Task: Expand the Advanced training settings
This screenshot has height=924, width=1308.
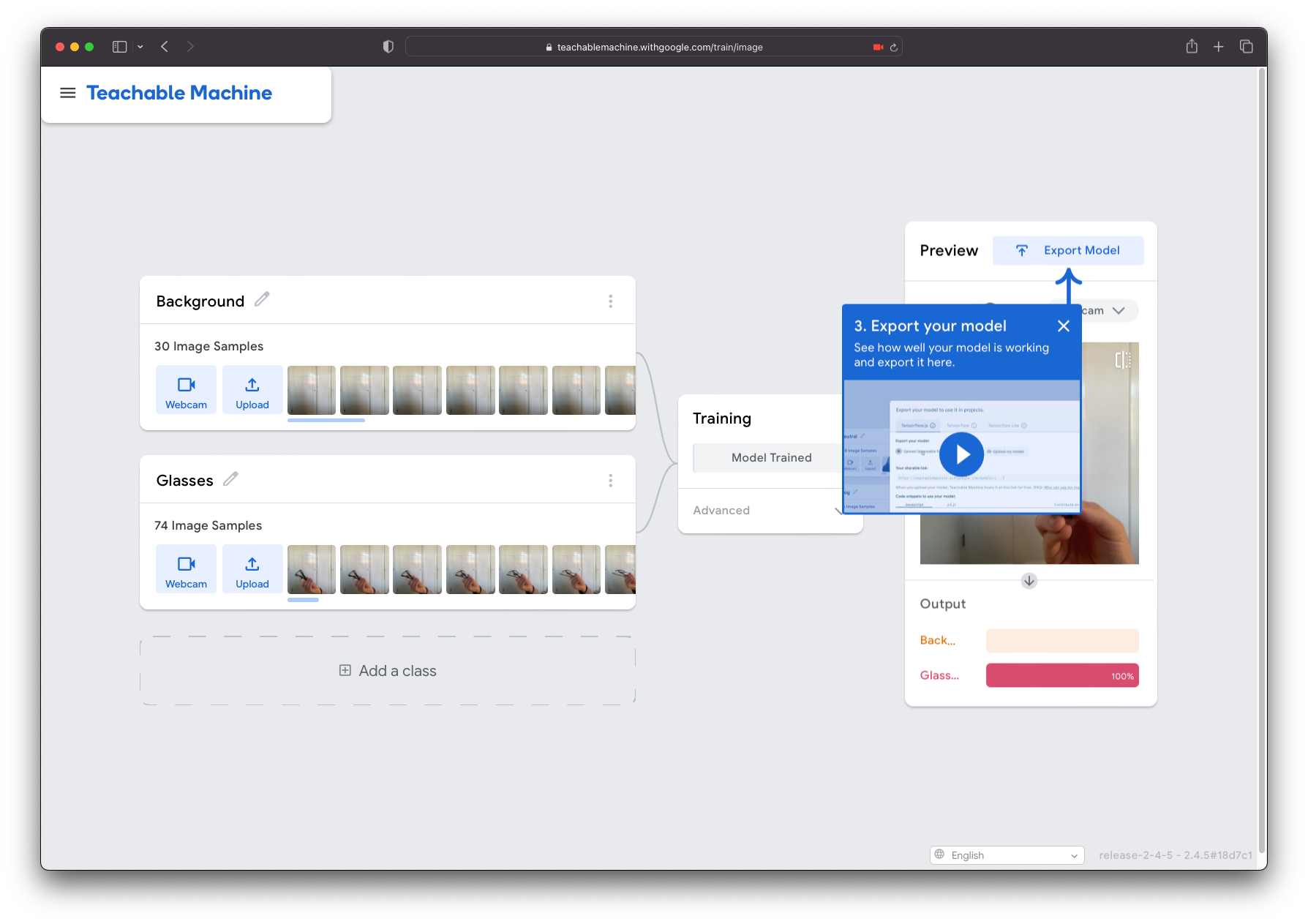Action: (x=768, y=511)
